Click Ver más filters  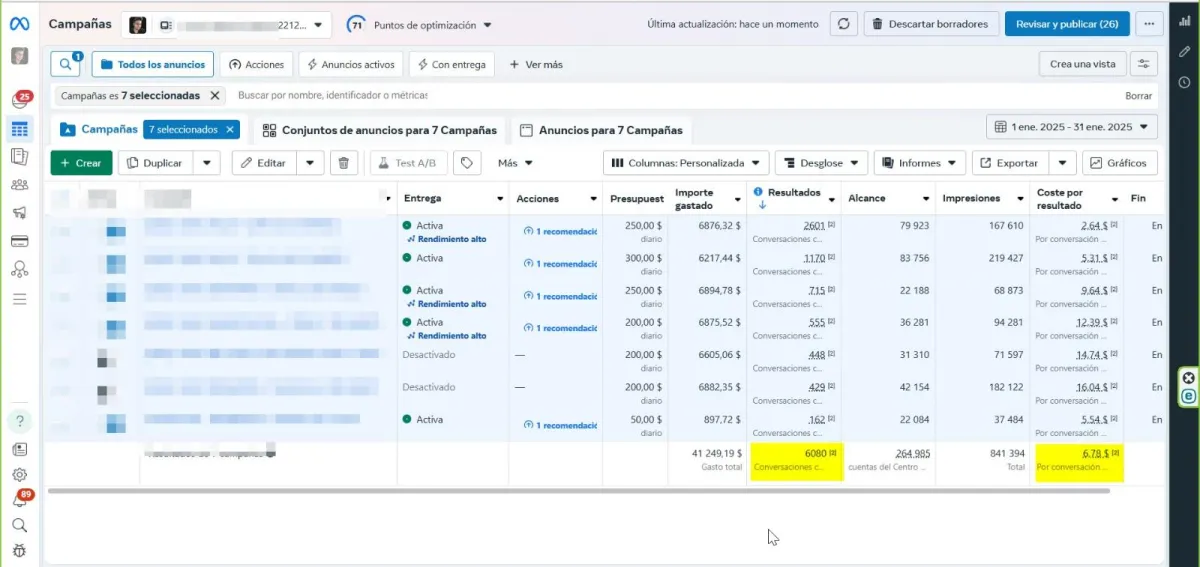click(x=536, y=64)
